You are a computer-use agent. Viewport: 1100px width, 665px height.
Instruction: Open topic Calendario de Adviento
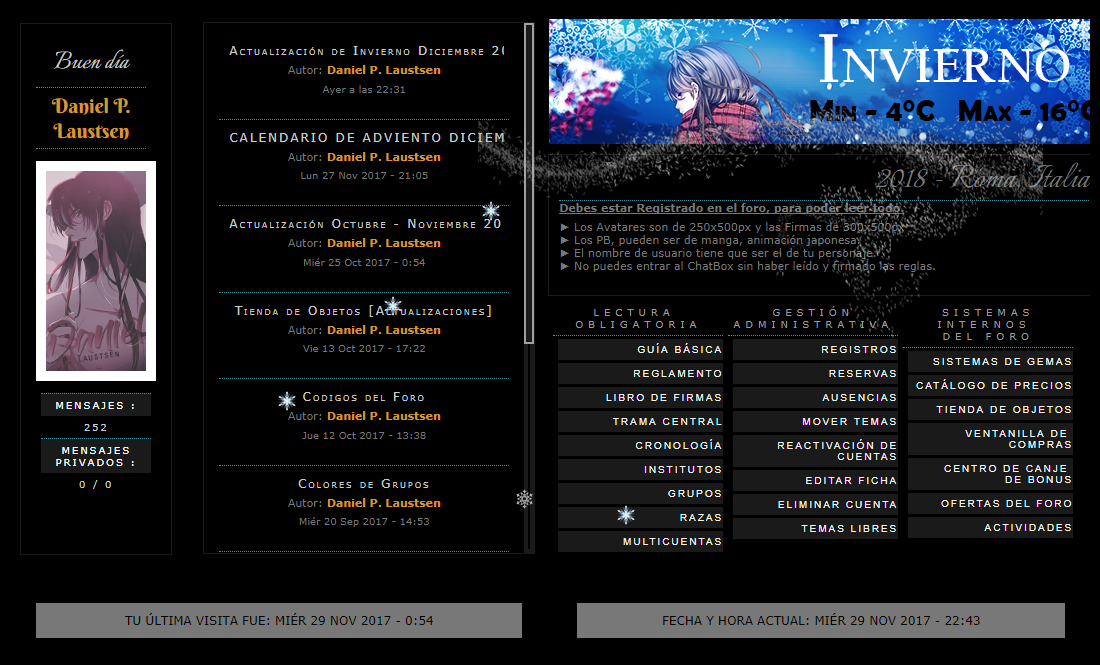point(366,137)
